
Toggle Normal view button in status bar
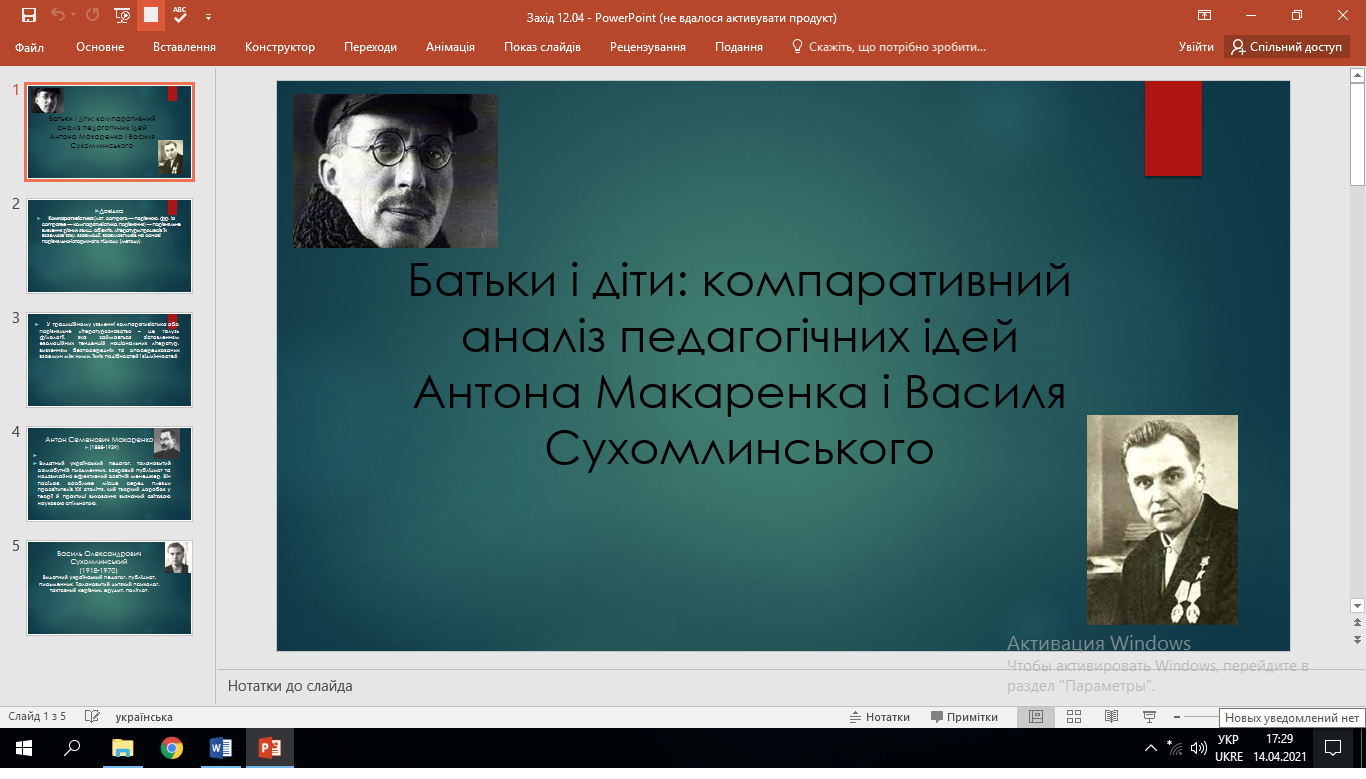(x=1036, y=717)
